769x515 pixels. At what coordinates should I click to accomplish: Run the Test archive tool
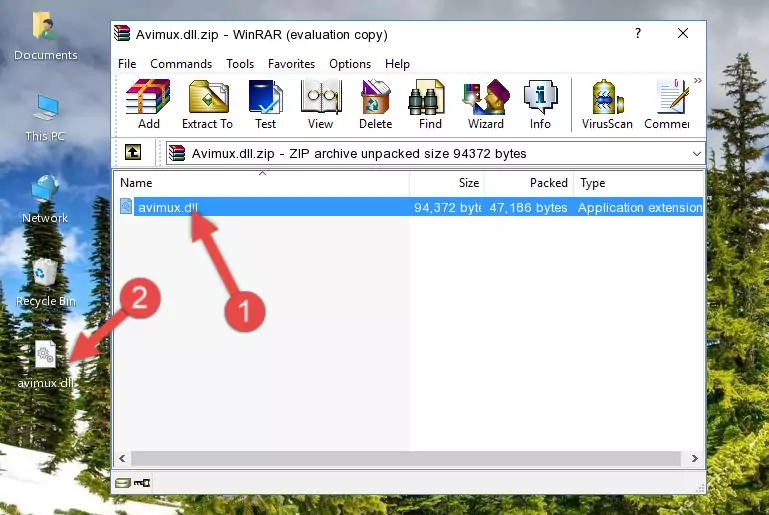click(265, 104)
